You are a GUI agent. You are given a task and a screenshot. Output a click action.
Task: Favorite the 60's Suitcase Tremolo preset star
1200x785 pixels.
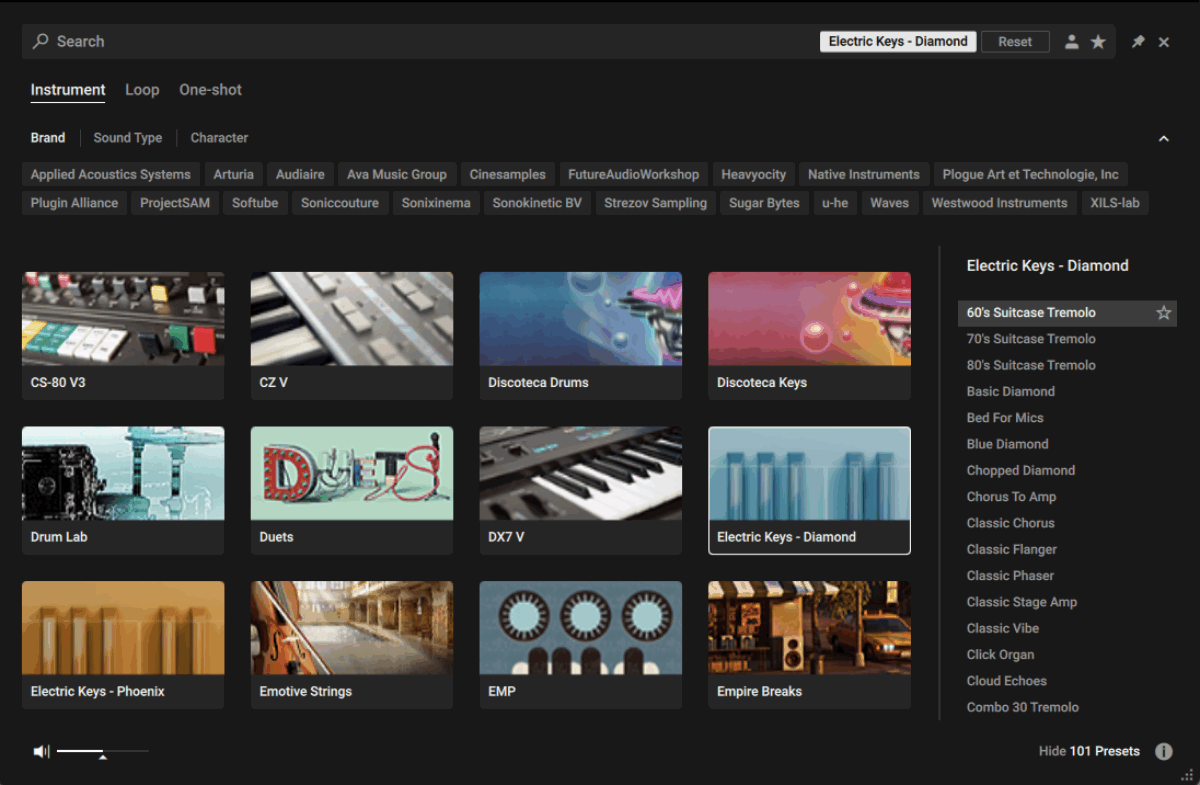(1164, 313)
